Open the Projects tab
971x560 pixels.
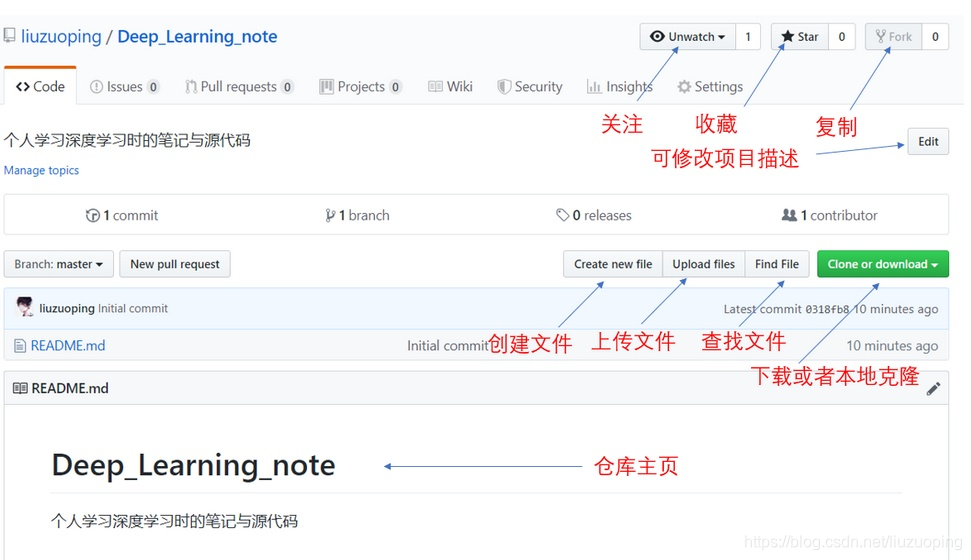pyautogui.click(x=360, y=87)
